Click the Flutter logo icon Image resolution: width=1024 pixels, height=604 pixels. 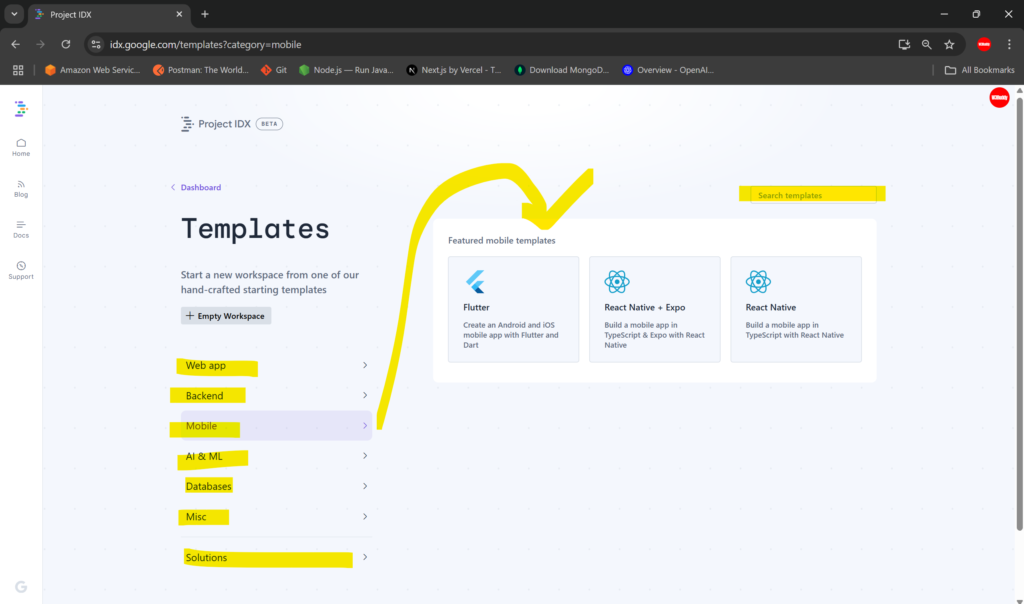coord(475,281)
